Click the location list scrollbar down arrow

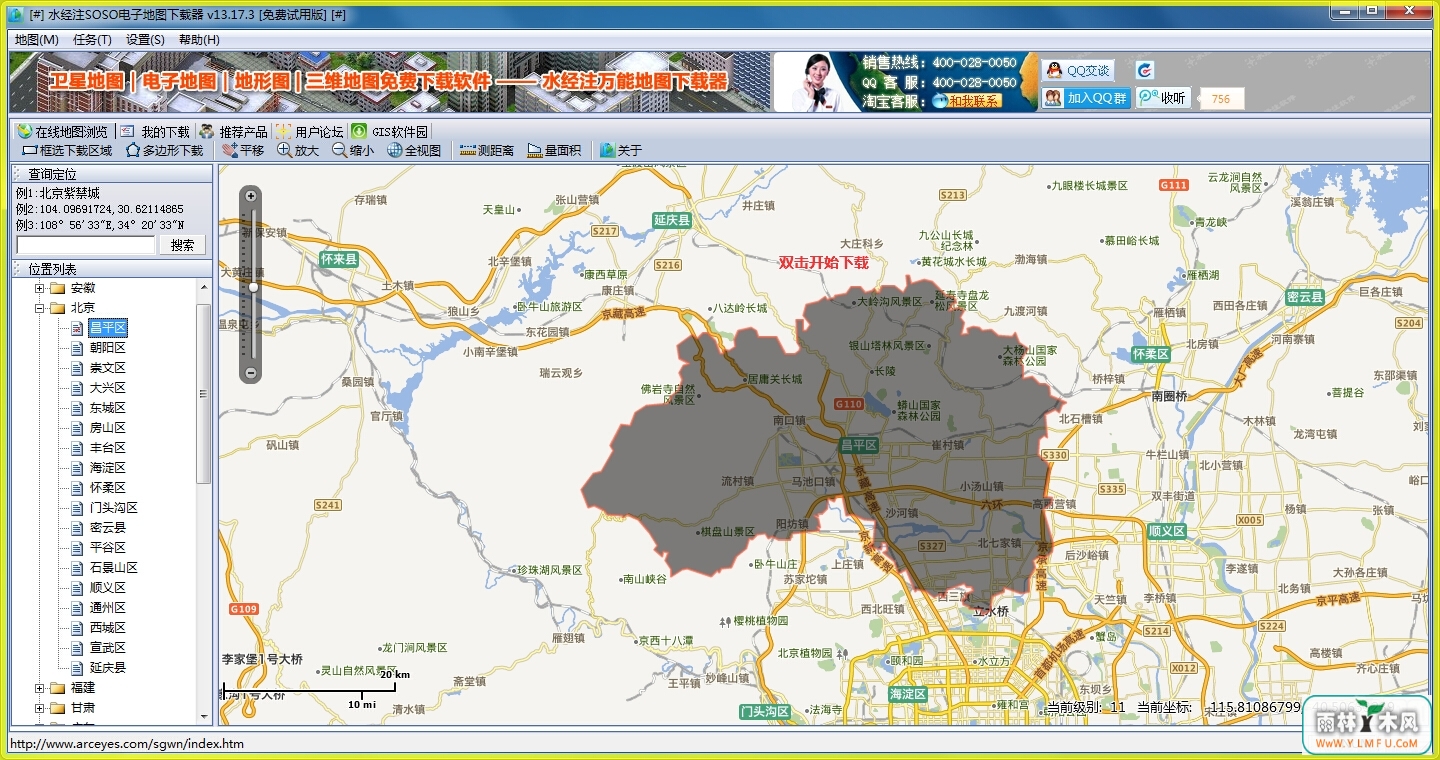coord(204,716)
